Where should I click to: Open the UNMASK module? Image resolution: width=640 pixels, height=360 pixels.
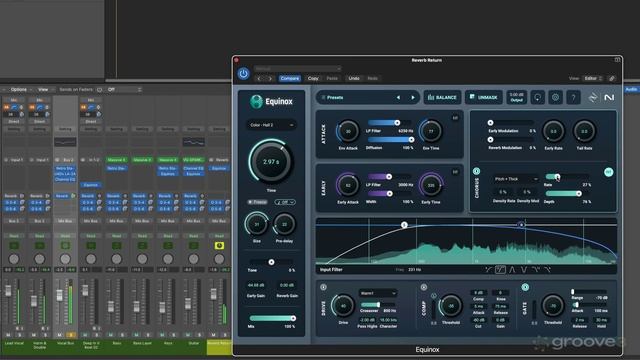point(484,98)
